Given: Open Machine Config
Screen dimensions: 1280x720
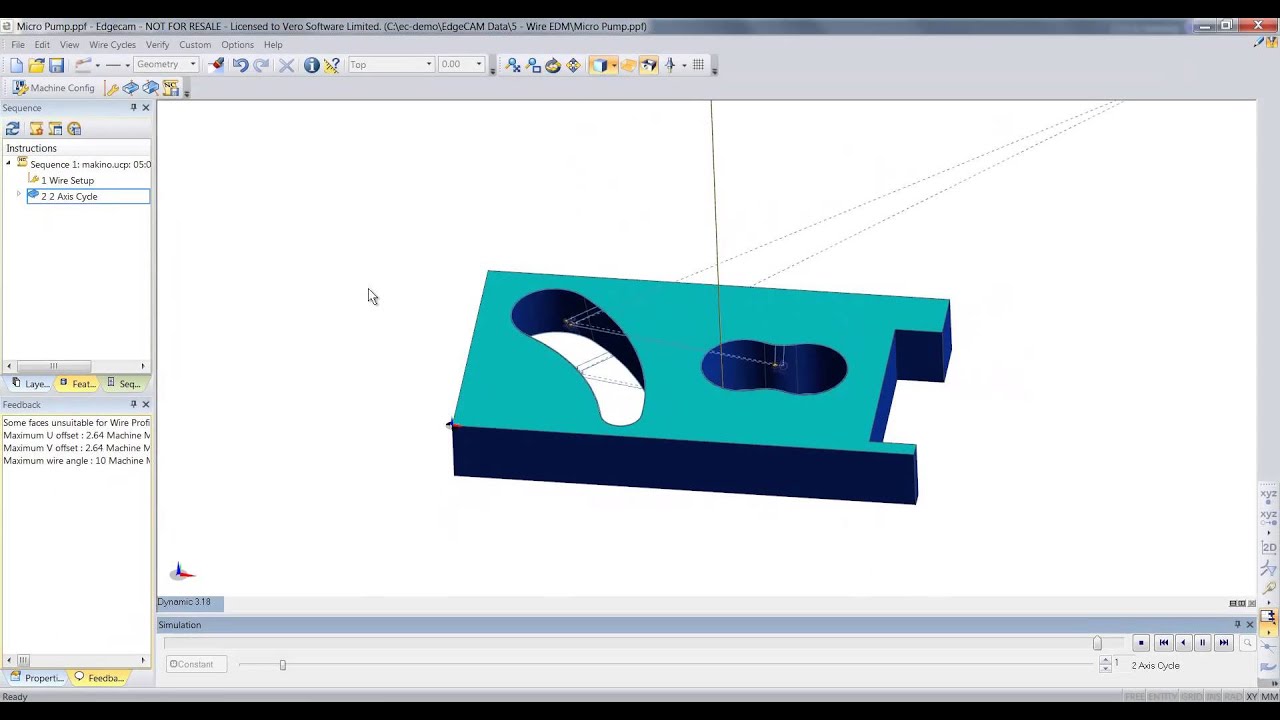Looking at the screenshot, I should tap(54, 88).
